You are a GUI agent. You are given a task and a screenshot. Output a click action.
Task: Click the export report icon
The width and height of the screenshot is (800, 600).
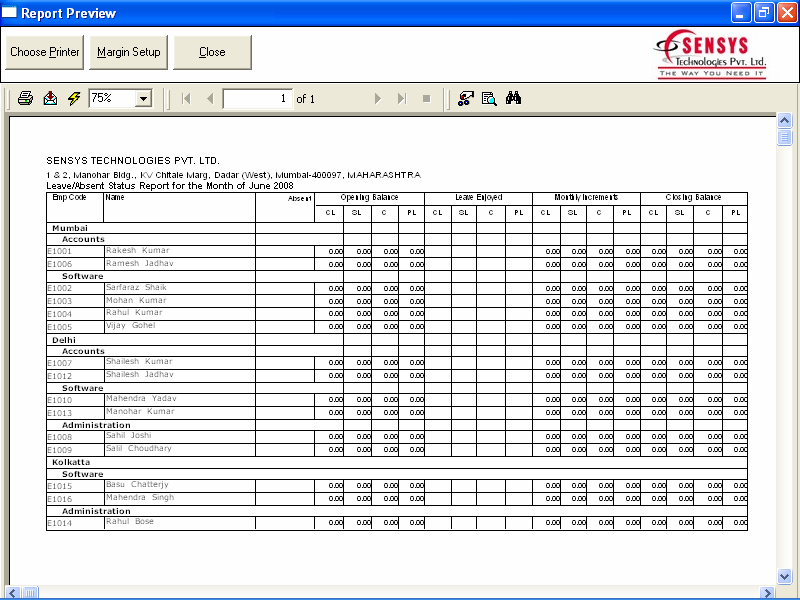pyautogui.click(x=50, y=98)
